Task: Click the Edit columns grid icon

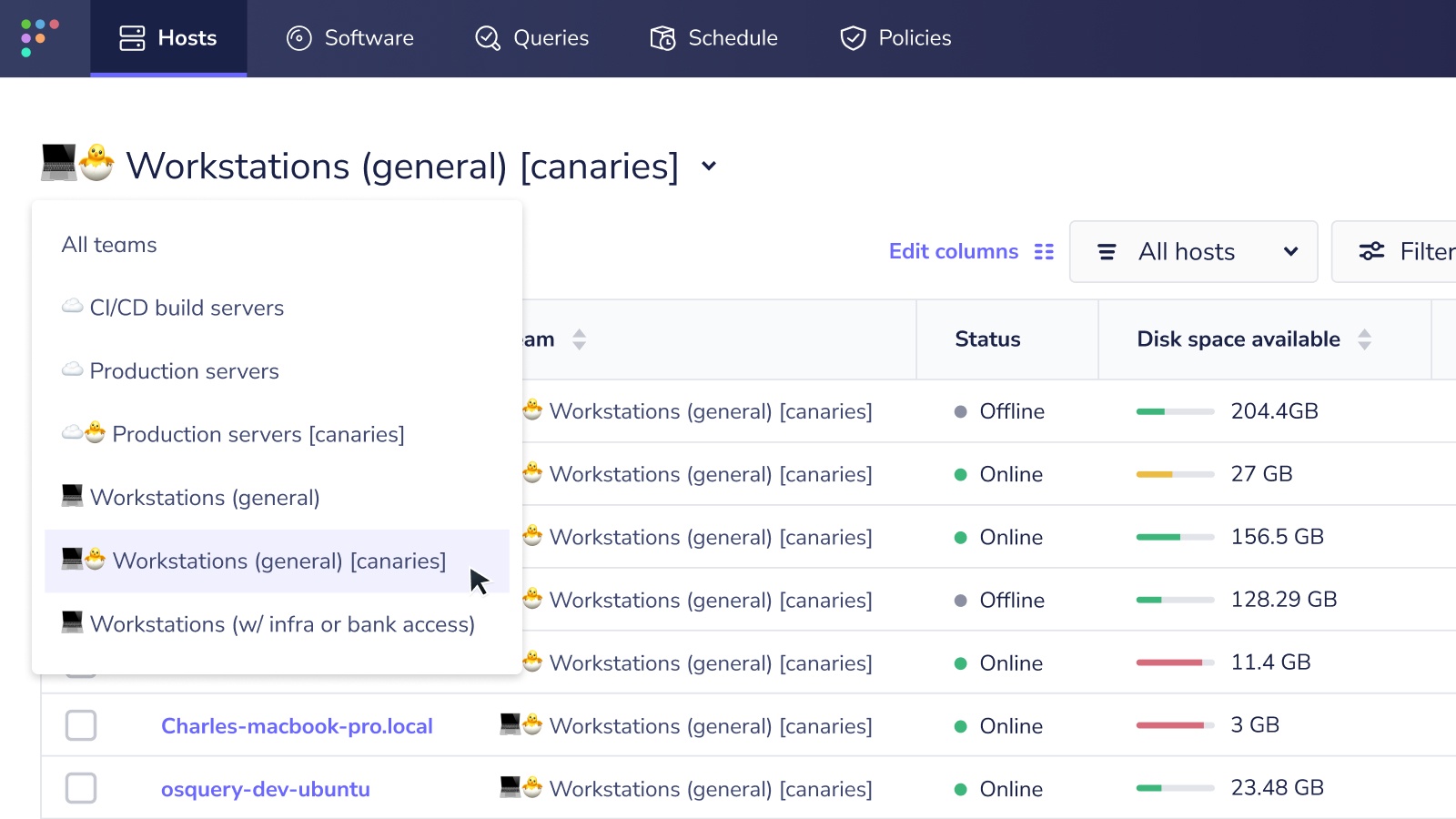Action: click(1044, 252)
